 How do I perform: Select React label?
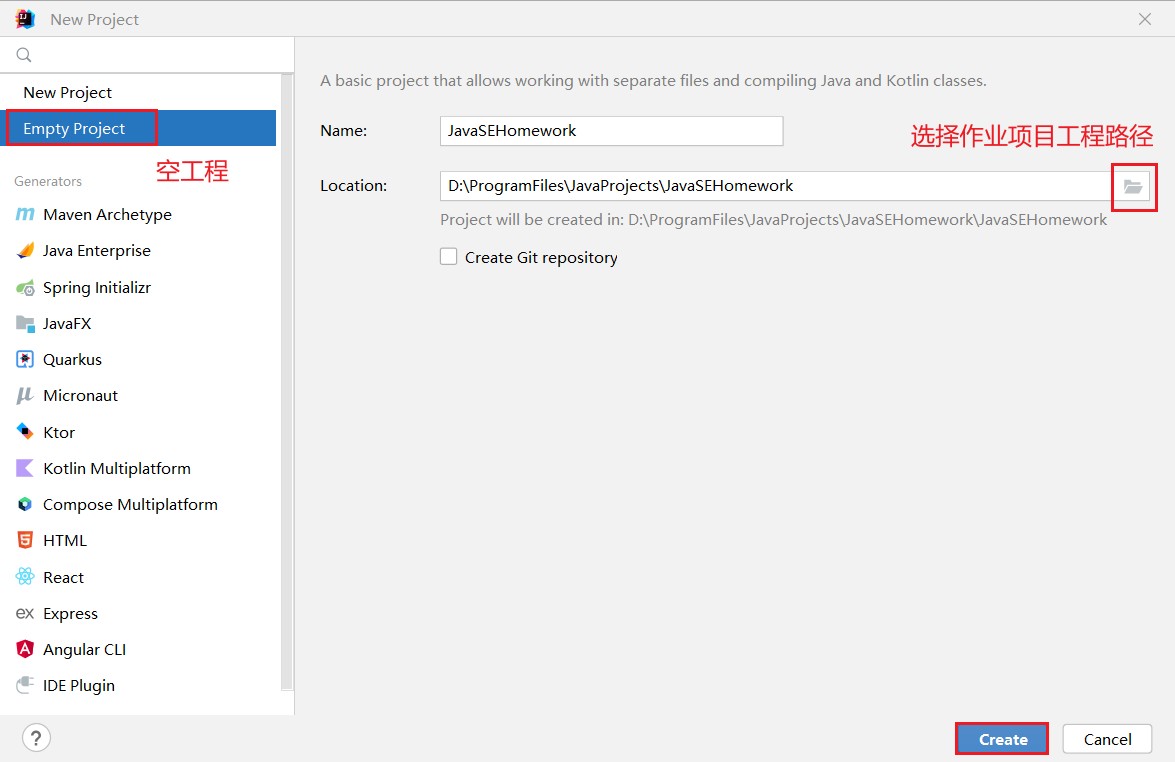[63, 577]
